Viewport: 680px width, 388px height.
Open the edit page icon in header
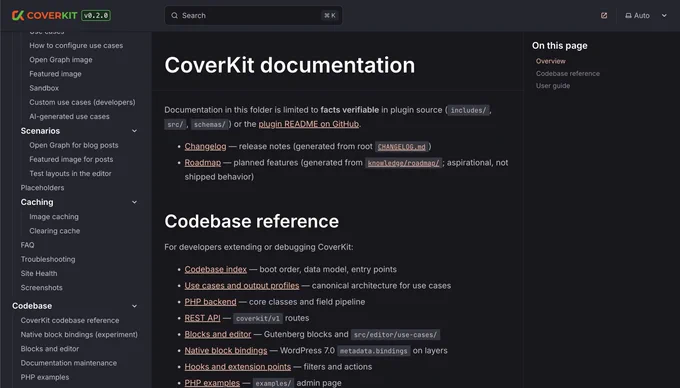click(604, 16)
